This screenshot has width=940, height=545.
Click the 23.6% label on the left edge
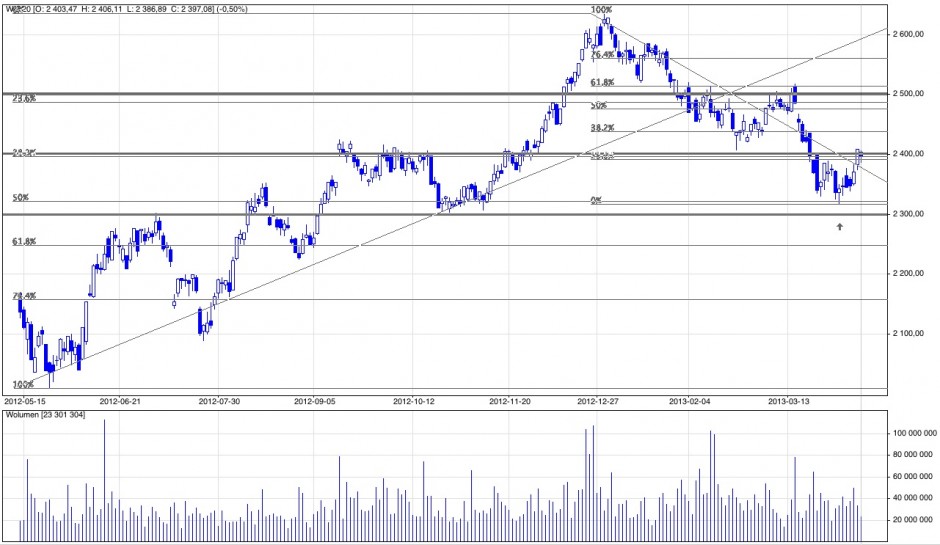[x=24, y=99]
